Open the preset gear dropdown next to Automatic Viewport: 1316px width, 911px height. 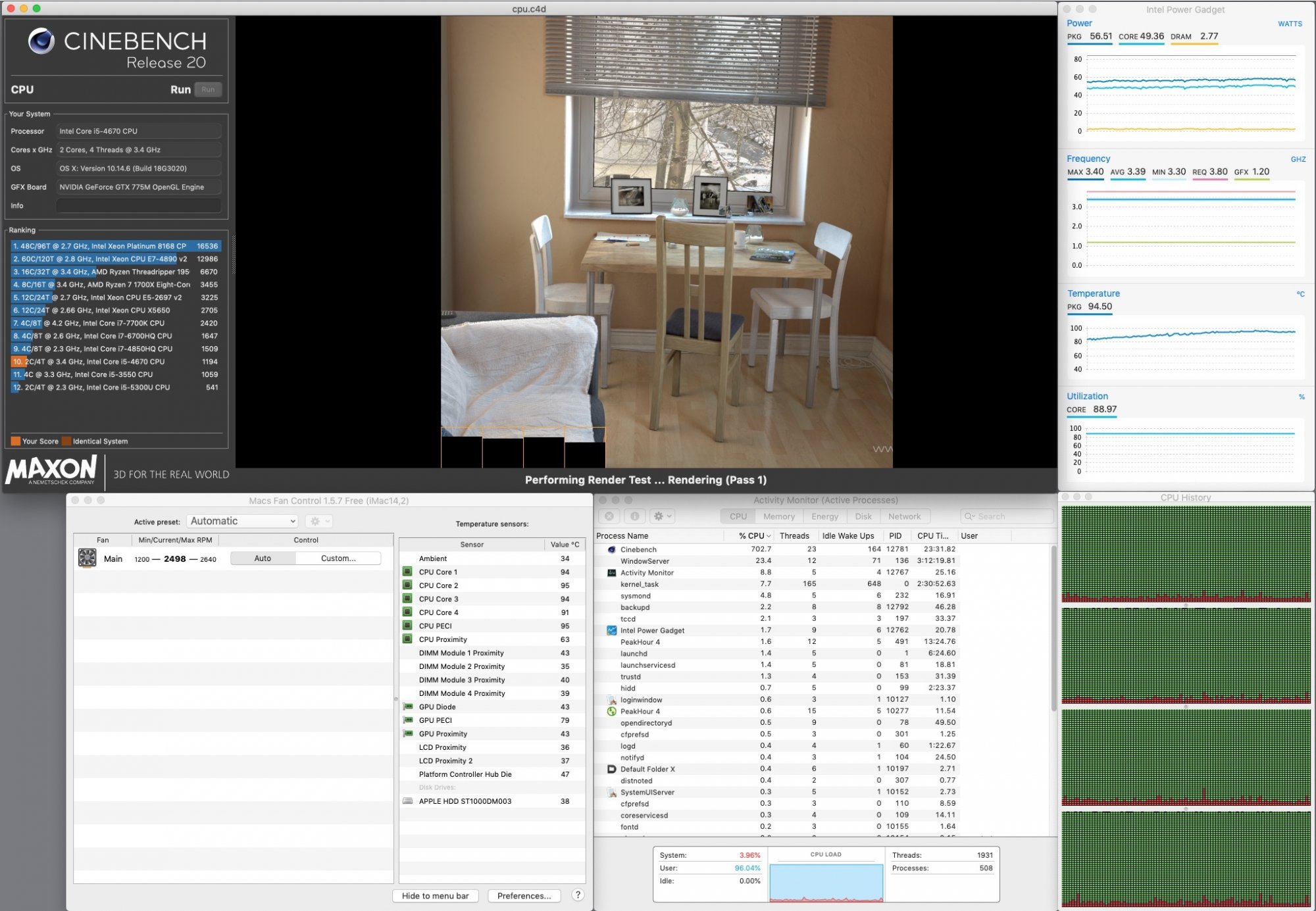point(318,520)
